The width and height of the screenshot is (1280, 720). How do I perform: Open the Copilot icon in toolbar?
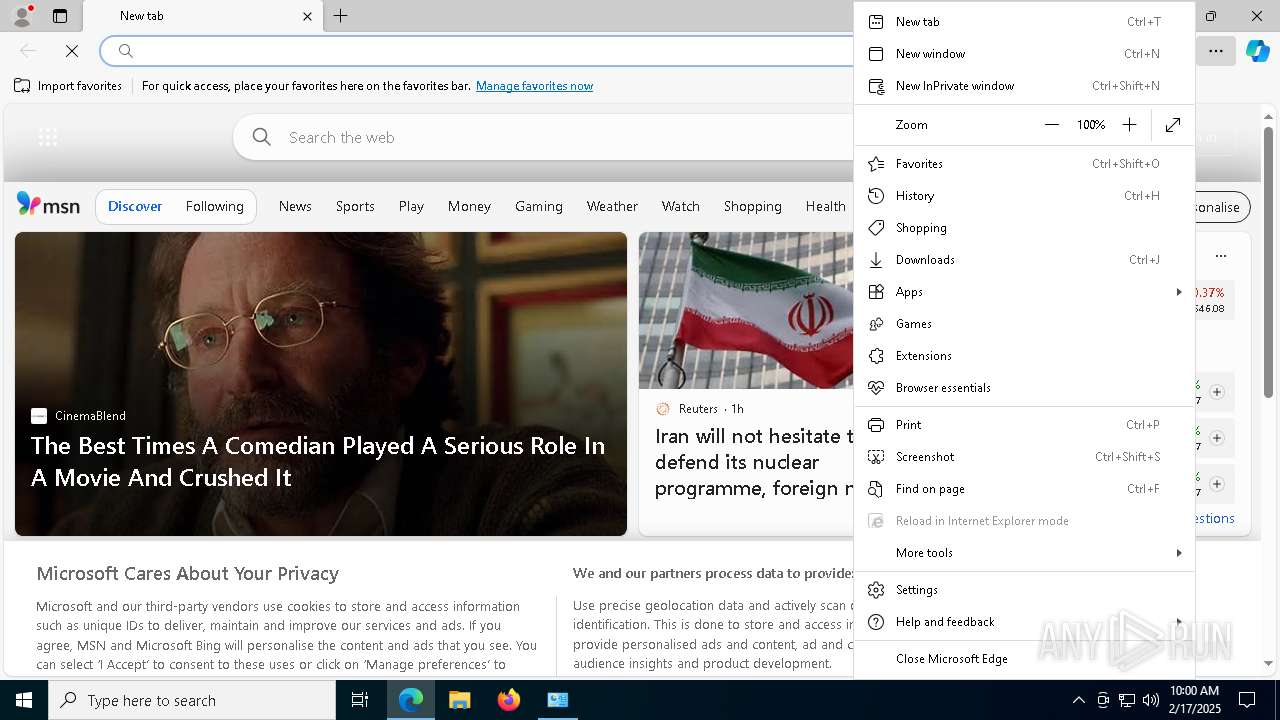click(1257, 50)
